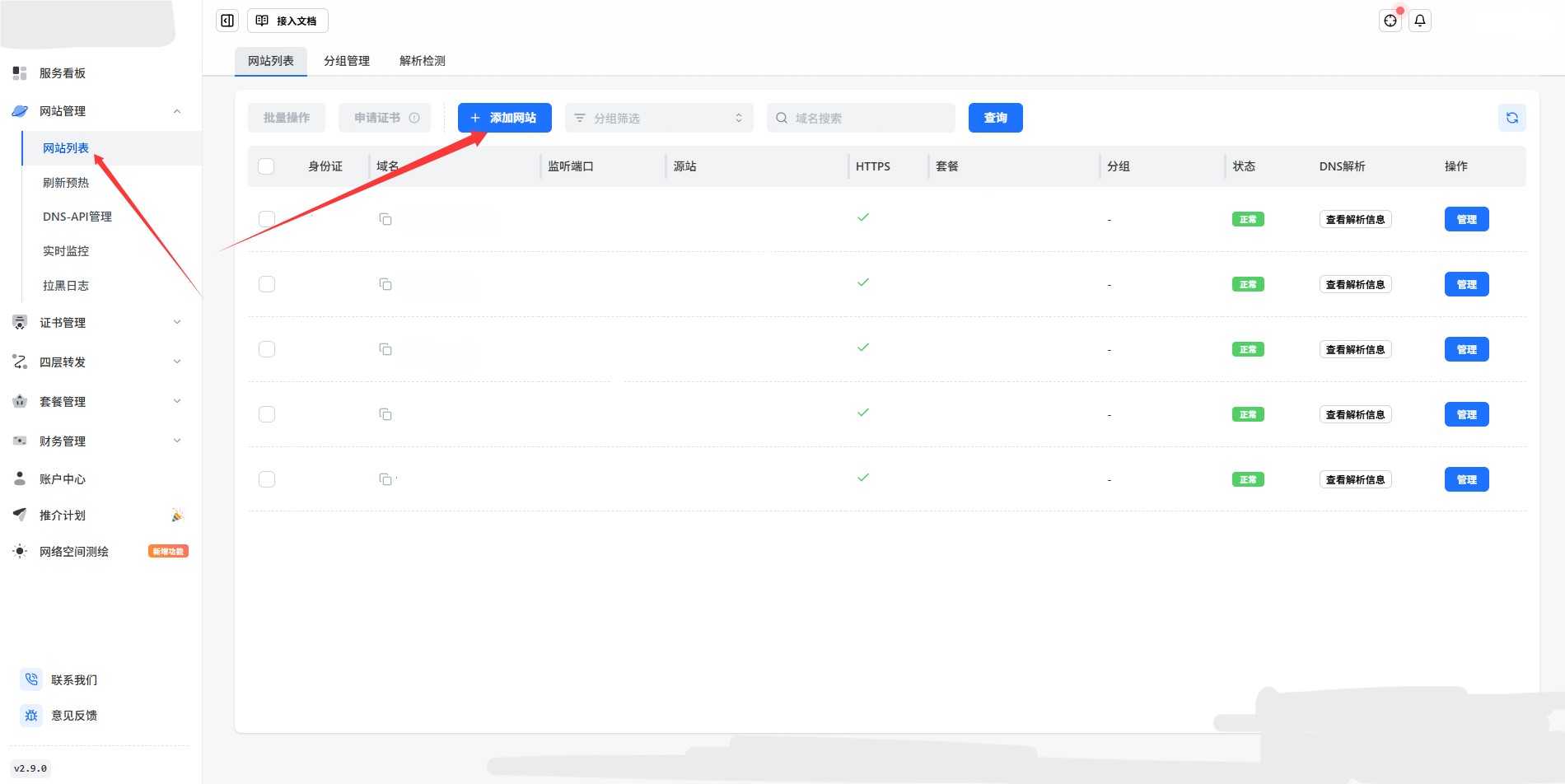The width and height of the screenshot is (1565, 784).
Task: Open the 解析检测 tab
Action: (422, 61)
